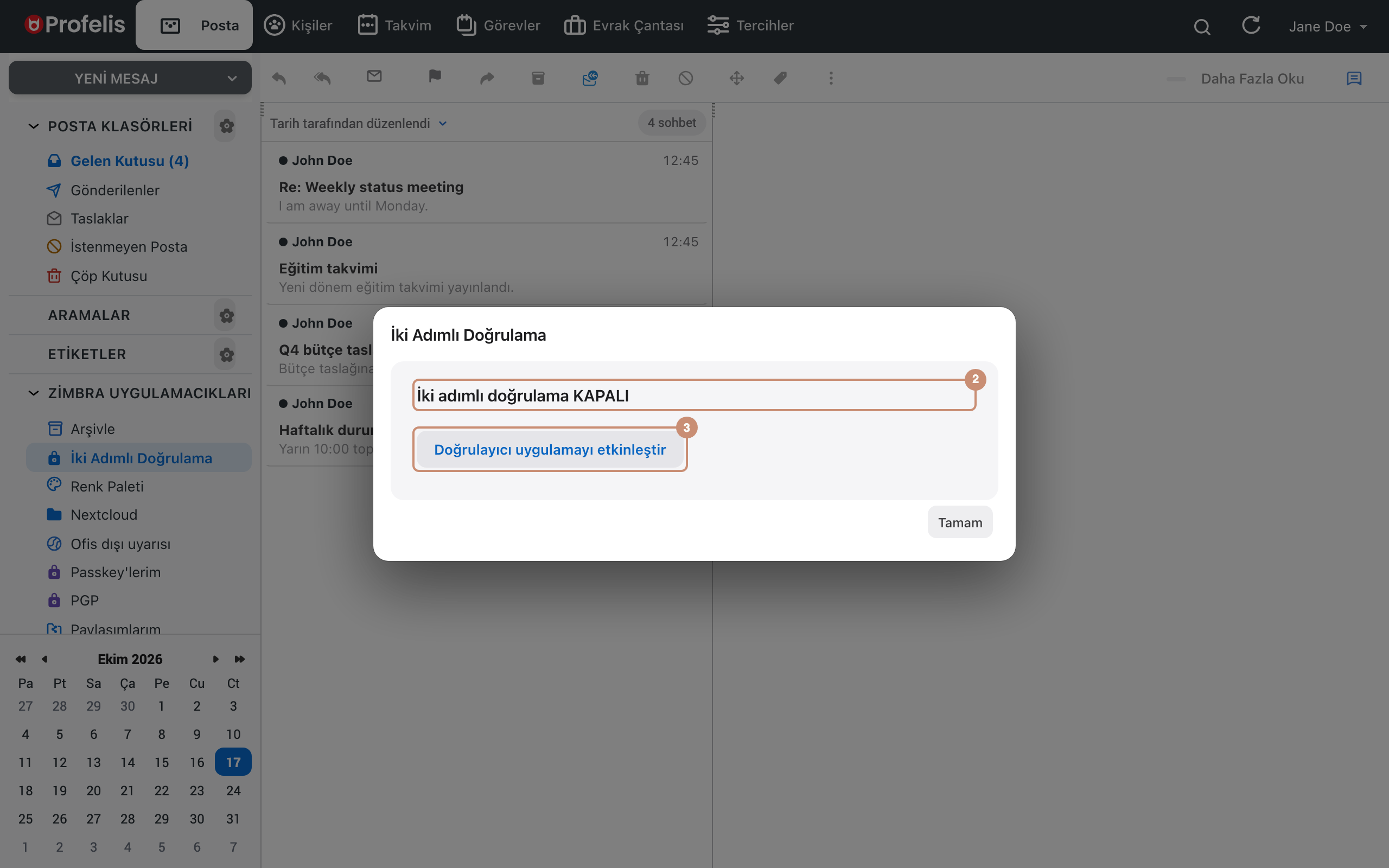Viewport: 1389px width, 868px height.
Task: Jump forward a year in mini calendar
Action: (239, 659)
